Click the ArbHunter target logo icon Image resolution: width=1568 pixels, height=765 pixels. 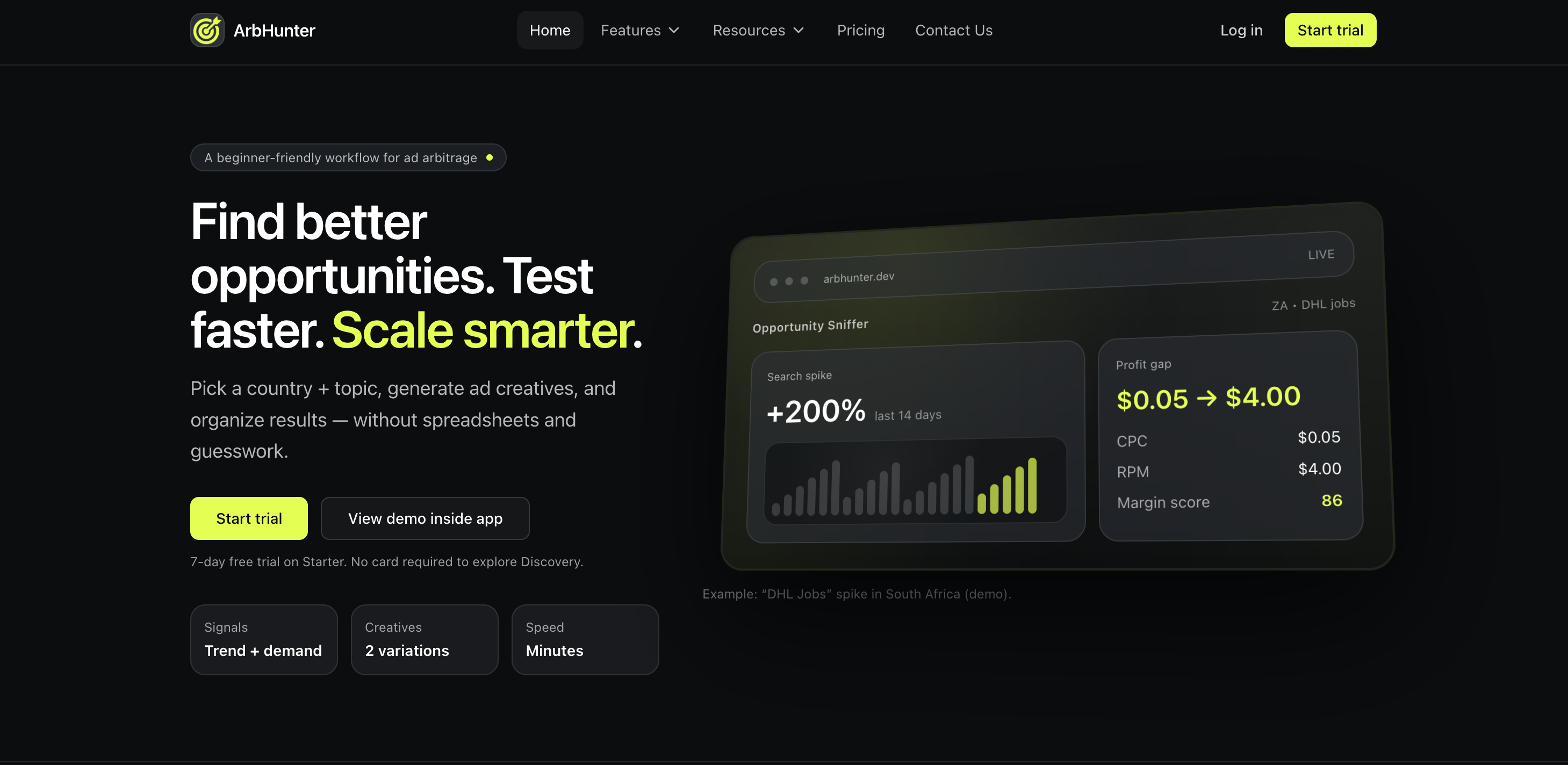point(207,31)
